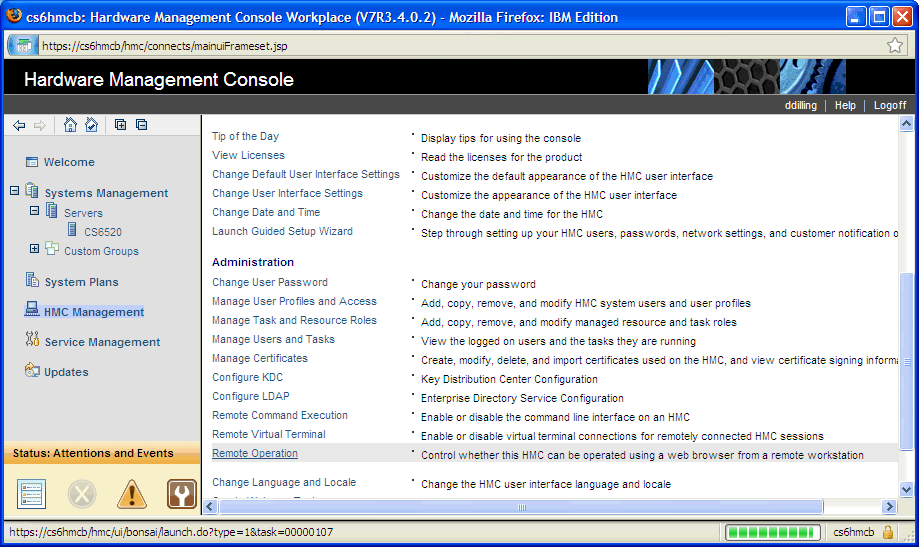Click the vertical scrollbar down arrow
This screenshot has width=919, height=547.
(906, 489)
